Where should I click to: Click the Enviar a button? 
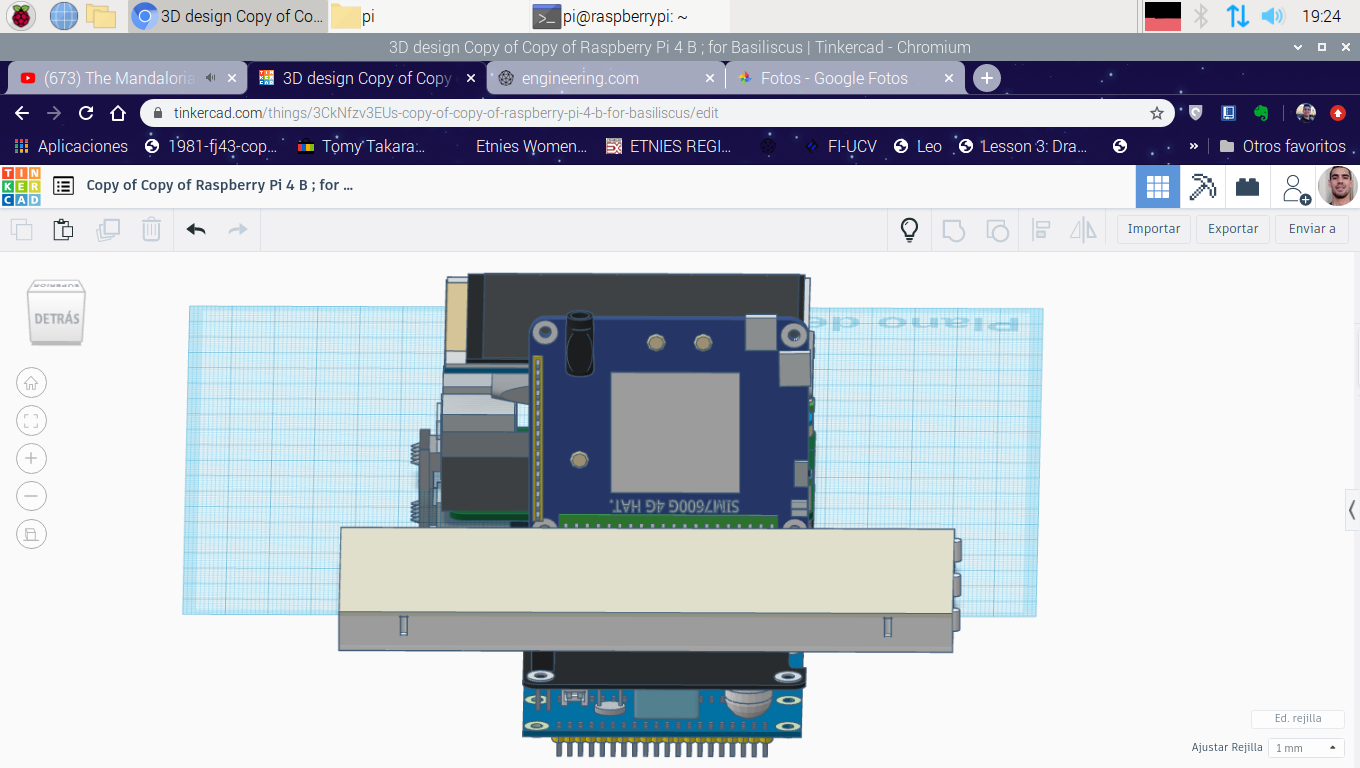(1312, 229)
